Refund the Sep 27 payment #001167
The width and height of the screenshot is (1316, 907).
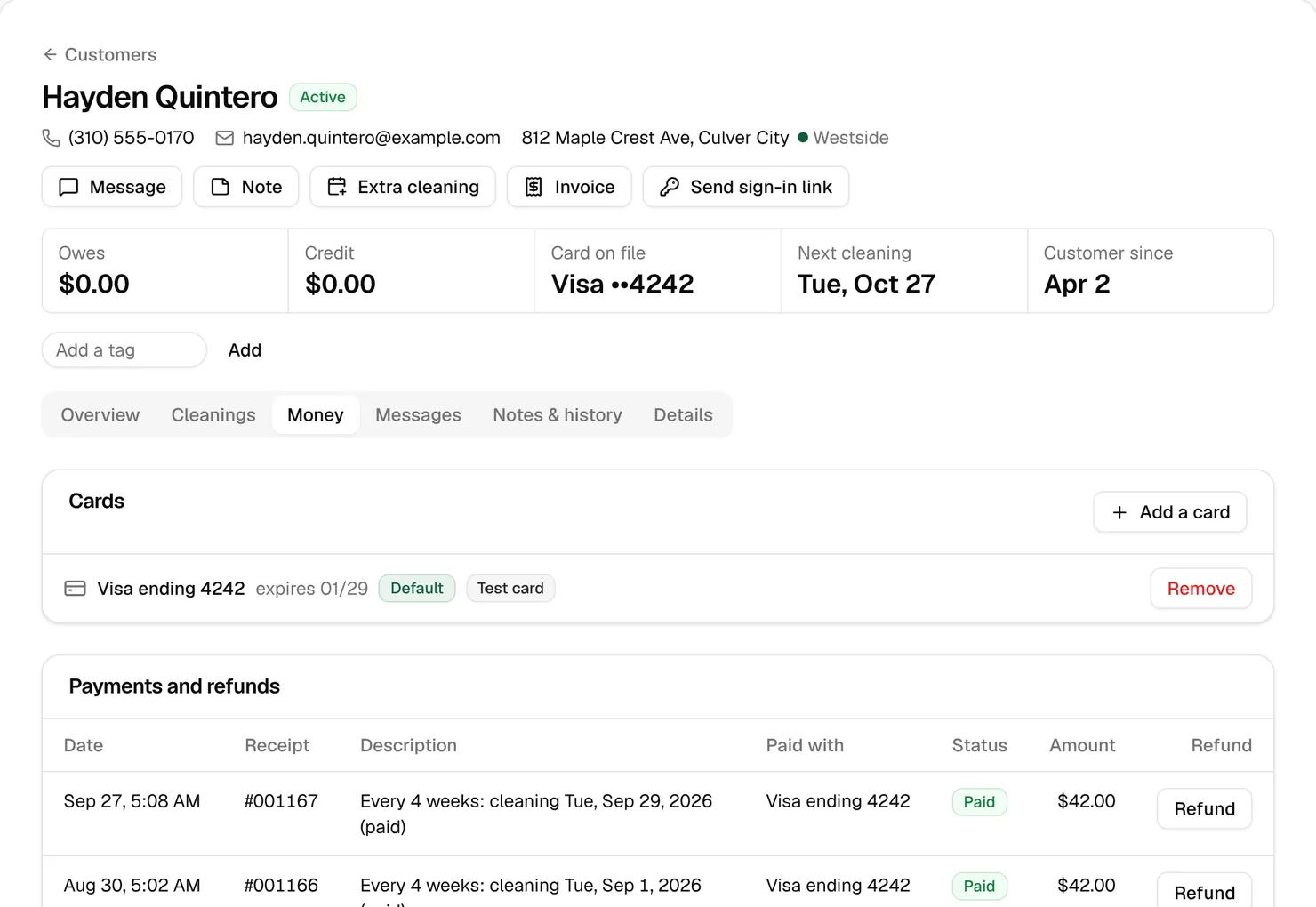click(1205, 809)
